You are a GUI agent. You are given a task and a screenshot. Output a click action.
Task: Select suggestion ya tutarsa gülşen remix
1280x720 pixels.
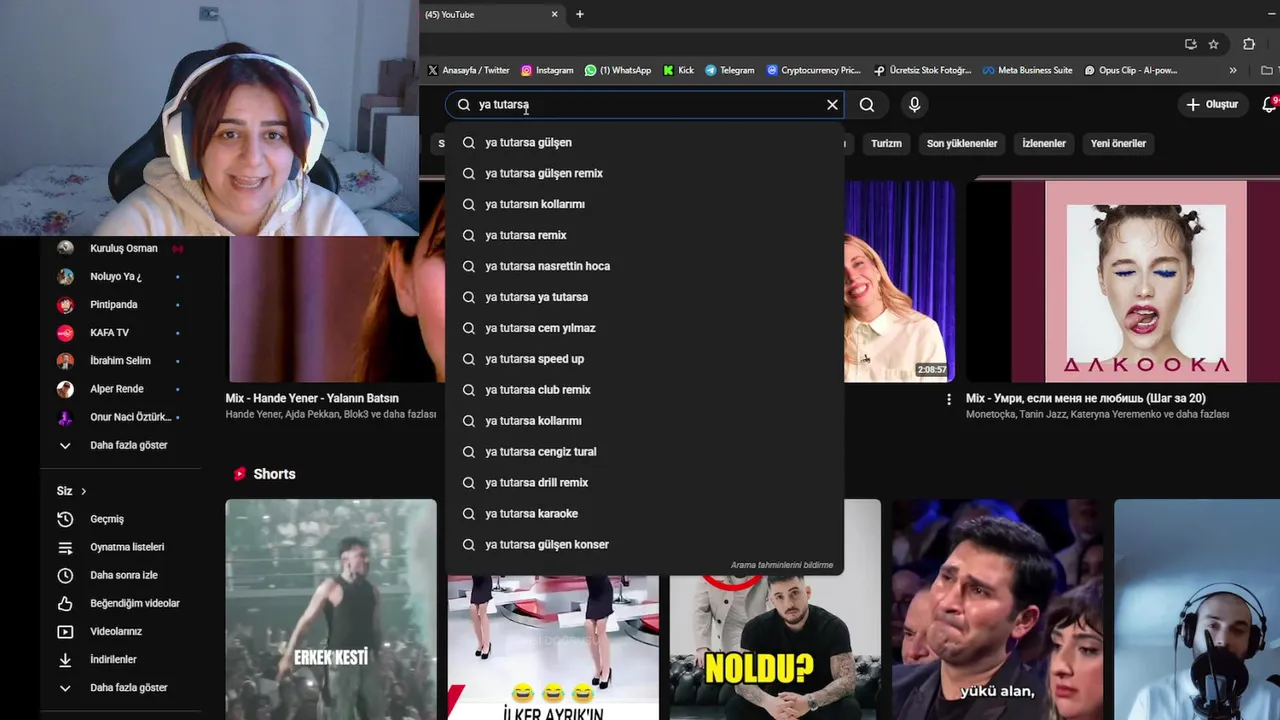tap(644, 173)
